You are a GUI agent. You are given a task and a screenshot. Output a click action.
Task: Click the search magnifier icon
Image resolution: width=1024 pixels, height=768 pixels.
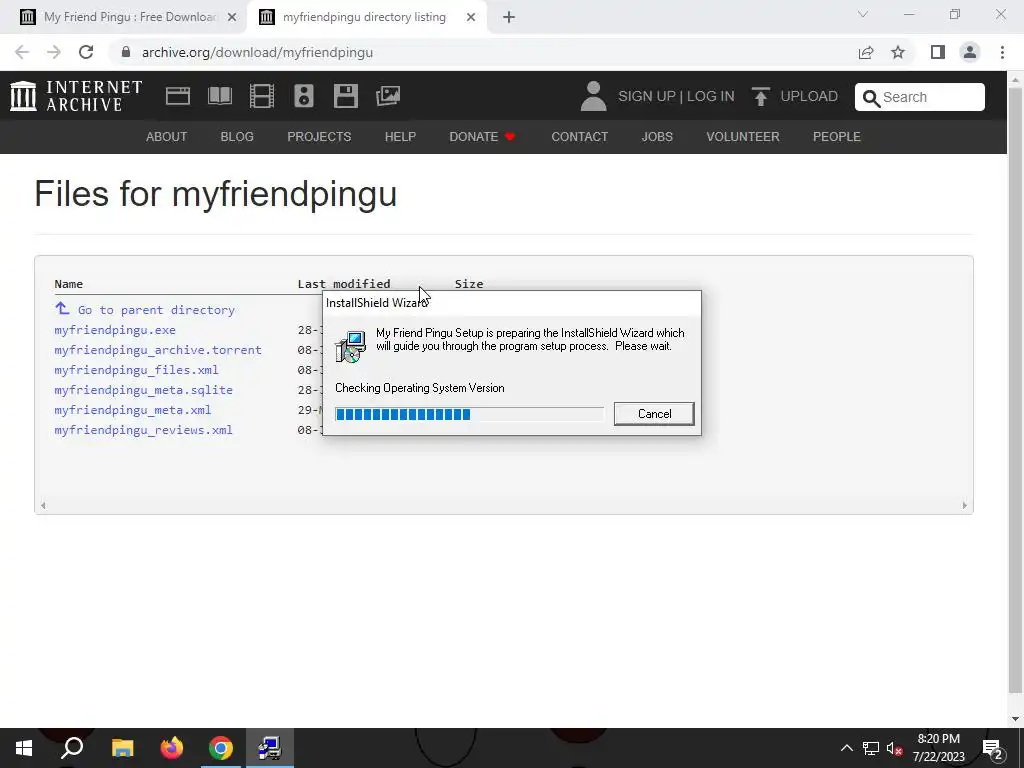click(871, 98)
